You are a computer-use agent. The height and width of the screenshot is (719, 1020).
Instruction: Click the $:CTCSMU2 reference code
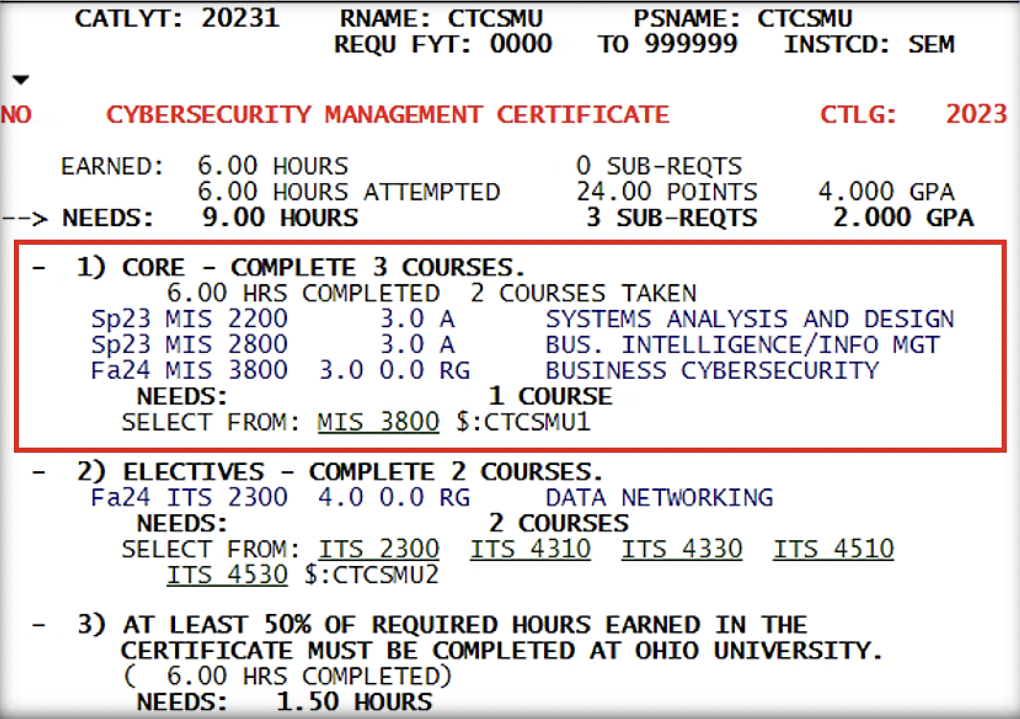371,575
